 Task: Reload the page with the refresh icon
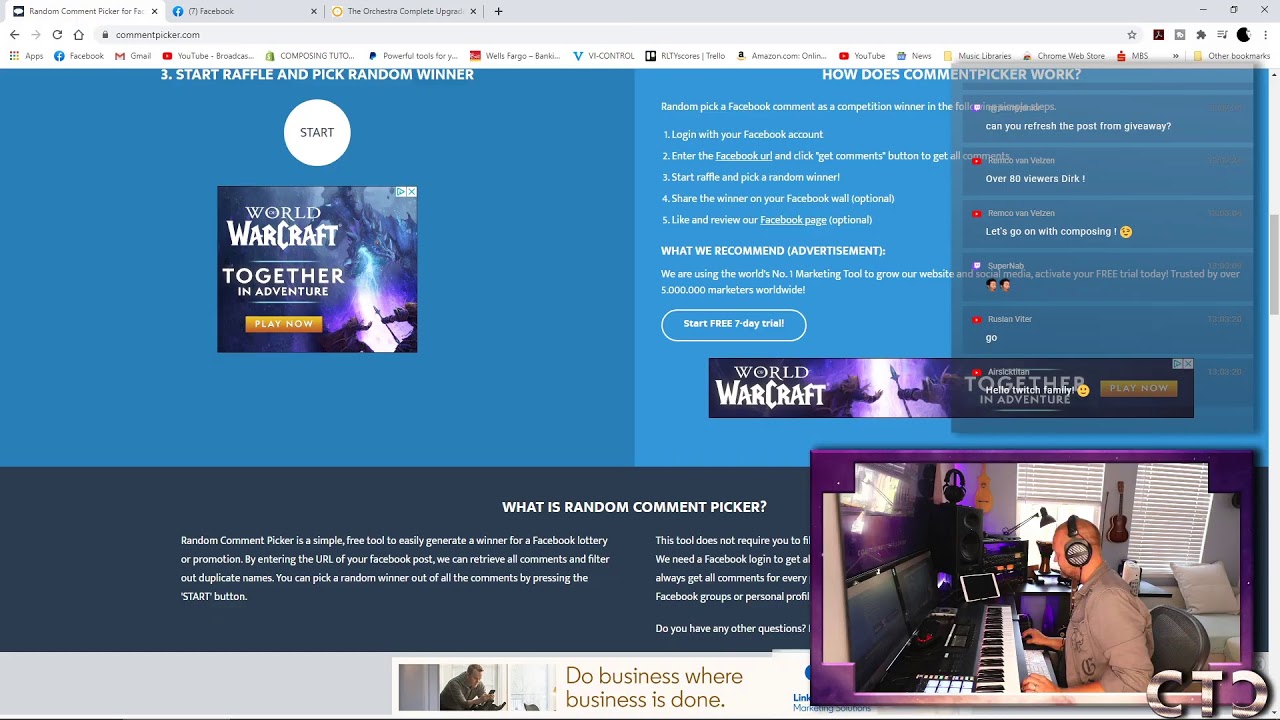click(x=57, y=34)
